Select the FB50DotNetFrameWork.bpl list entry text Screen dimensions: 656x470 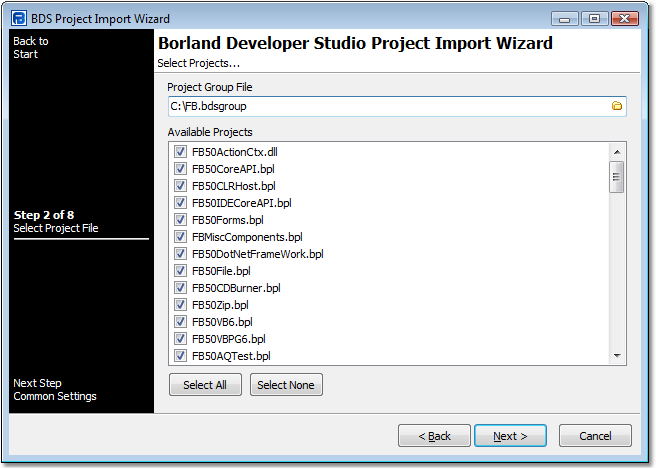click(x=258, y=254)
